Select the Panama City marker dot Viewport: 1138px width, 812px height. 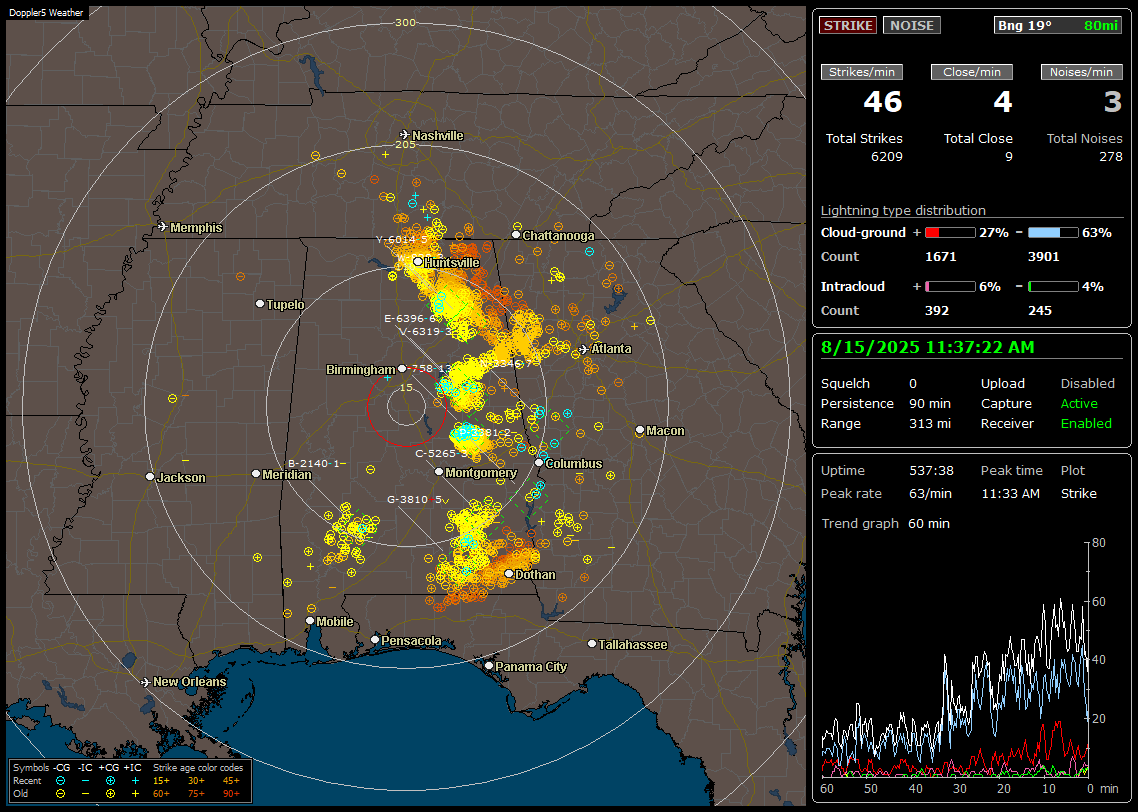tap(489, 665)
